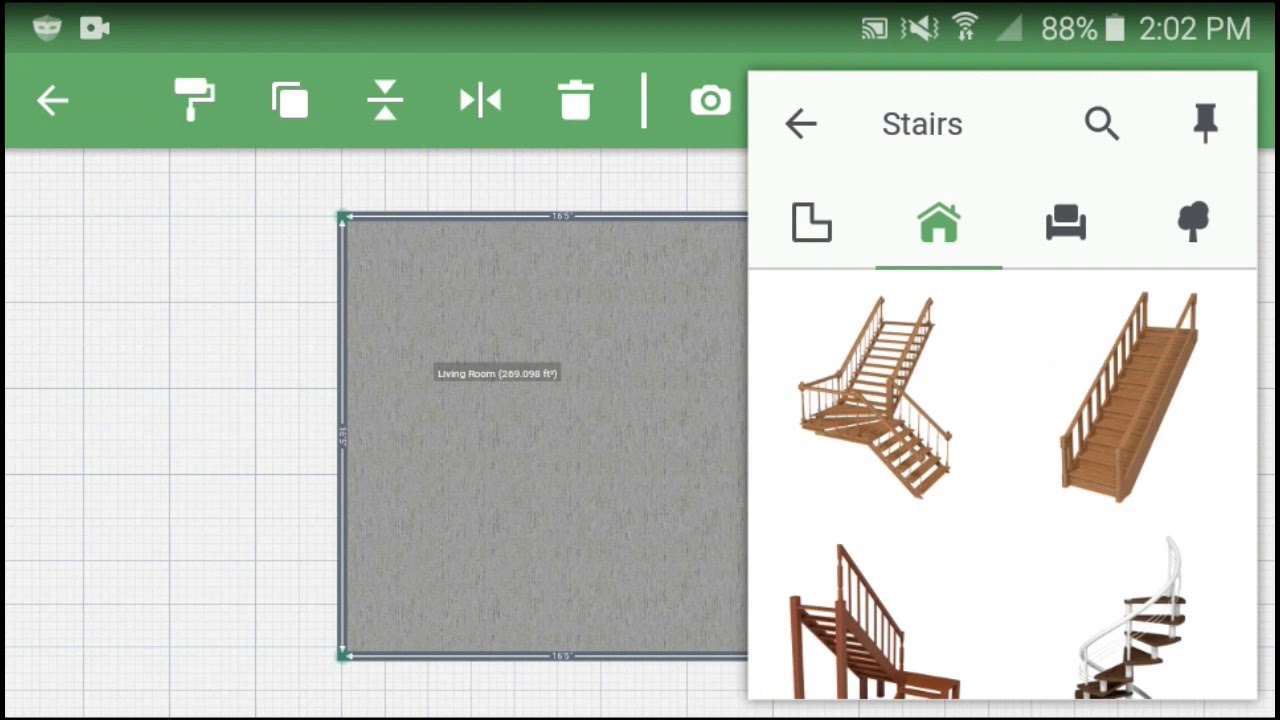Tap the mask app notification icon
This screenshot has height=720, width=1280.
(47, 28)
